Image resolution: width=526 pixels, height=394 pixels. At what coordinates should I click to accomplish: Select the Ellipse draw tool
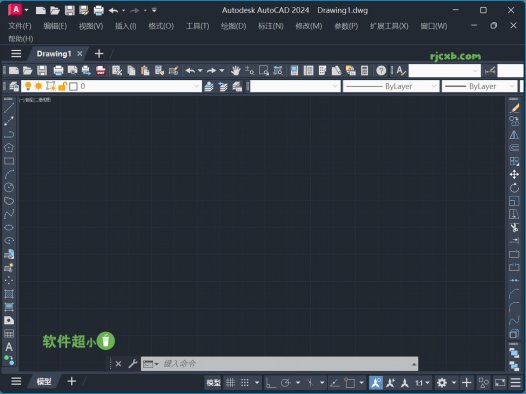coord(9,227)
